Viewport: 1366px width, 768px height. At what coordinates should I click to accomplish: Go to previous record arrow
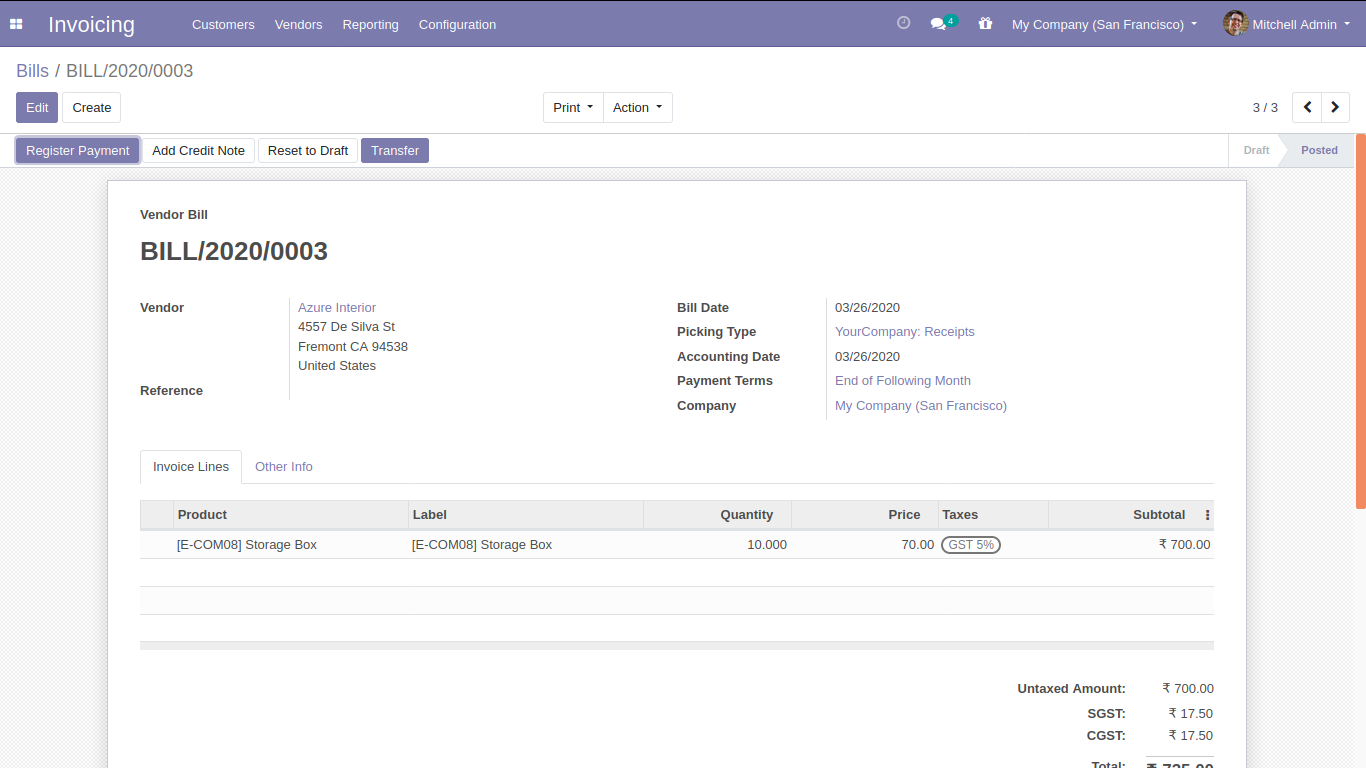click(1307, 107)
